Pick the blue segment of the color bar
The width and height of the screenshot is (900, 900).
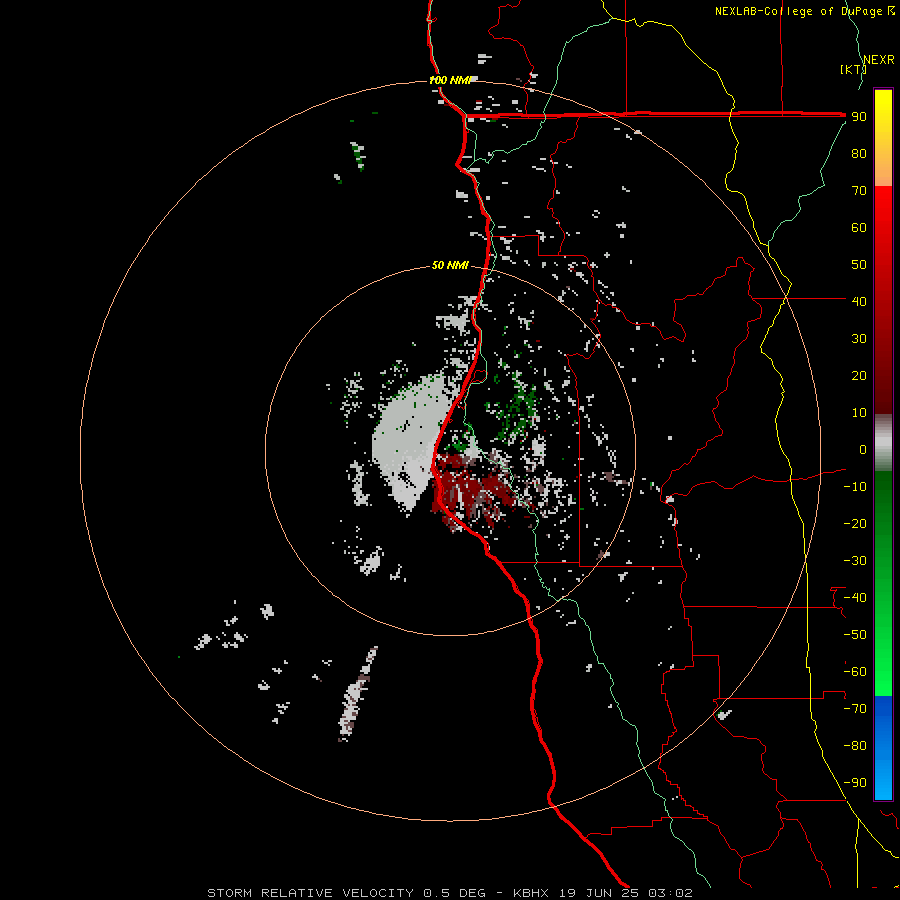pyautogui.click(x=883, y=748)
